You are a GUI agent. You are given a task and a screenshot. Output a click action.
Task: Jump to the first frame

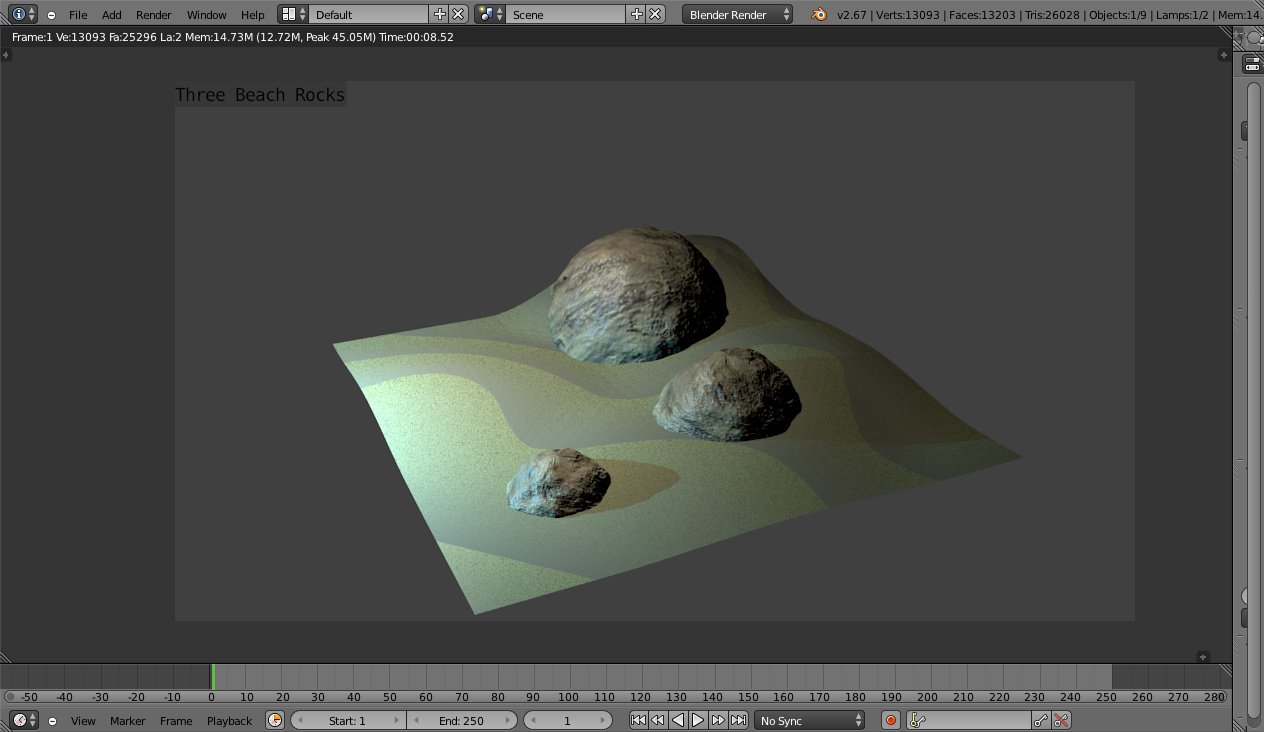(638, 720)
